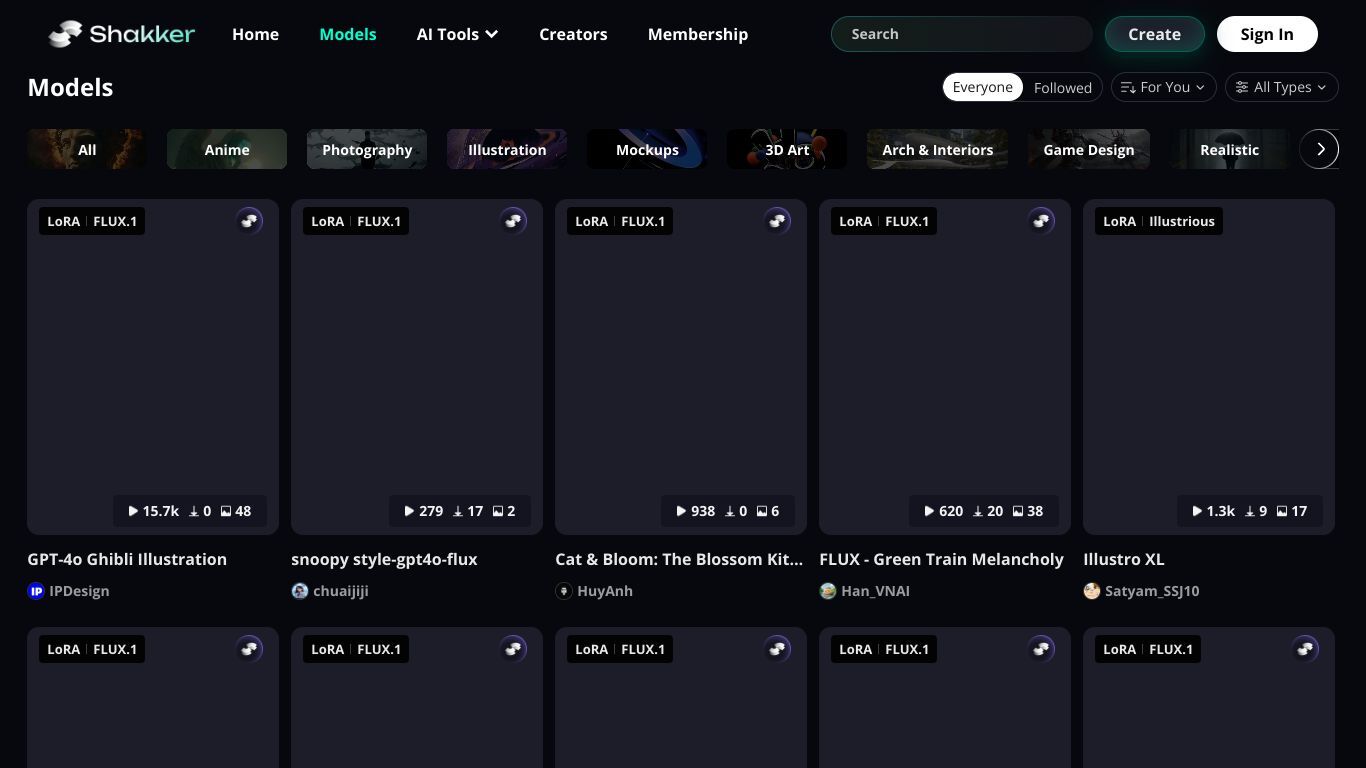
Task: Open GPT-4o Ghibli Illustration title link
Action: (x=127, y=559)
